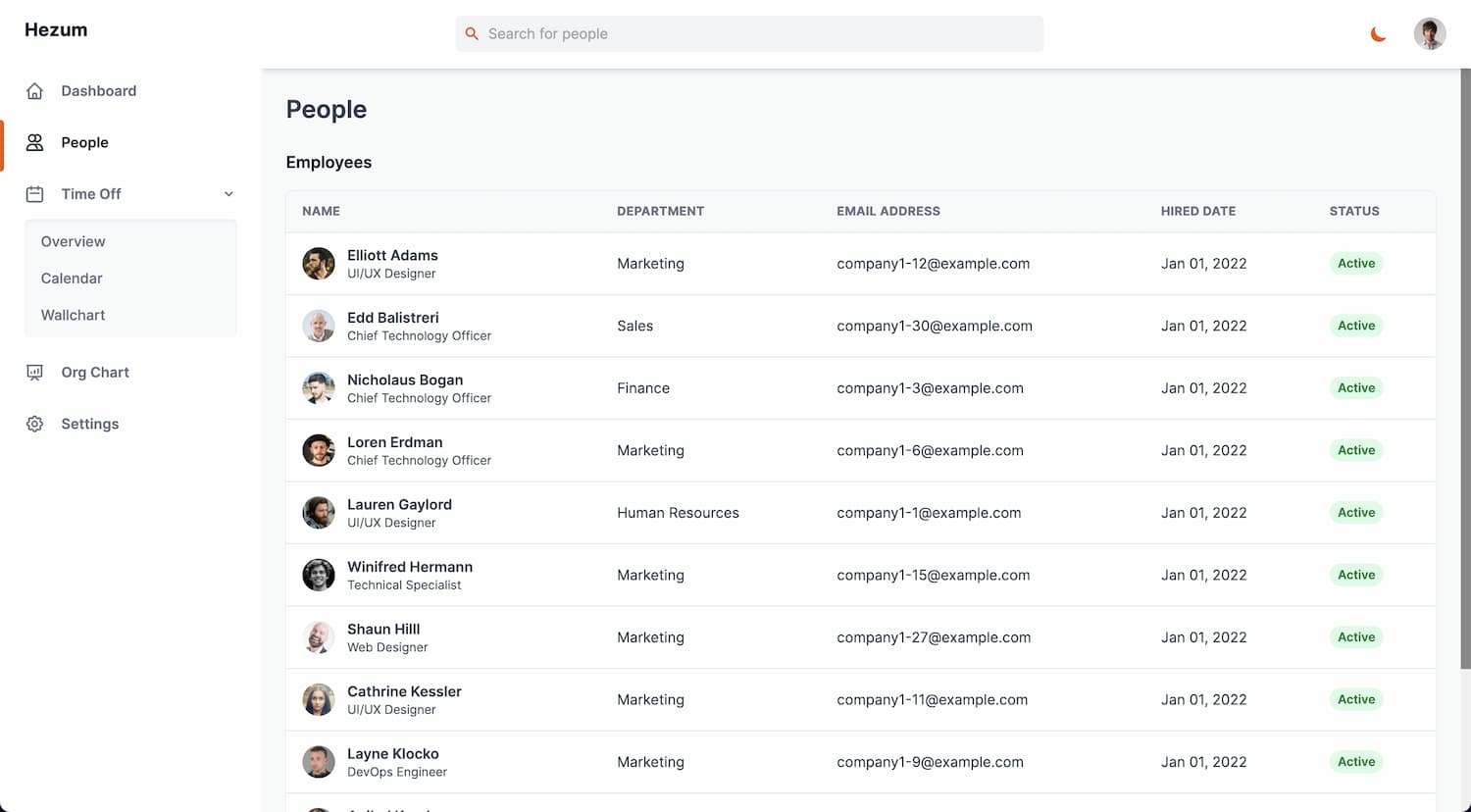The height and width of the screenshot is (812, 1471).
Task: Open the Org Chart icon
Action: pos(34,373)
